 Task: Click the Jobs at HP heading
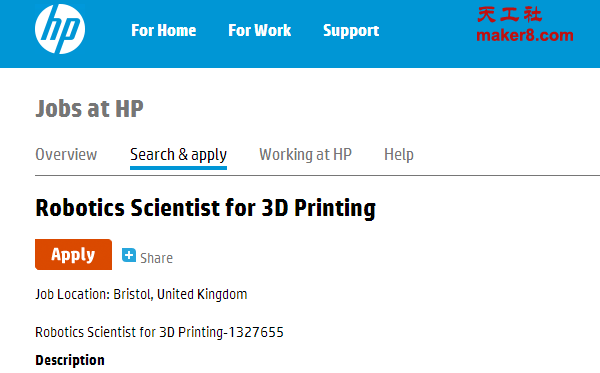click(89, 109)
